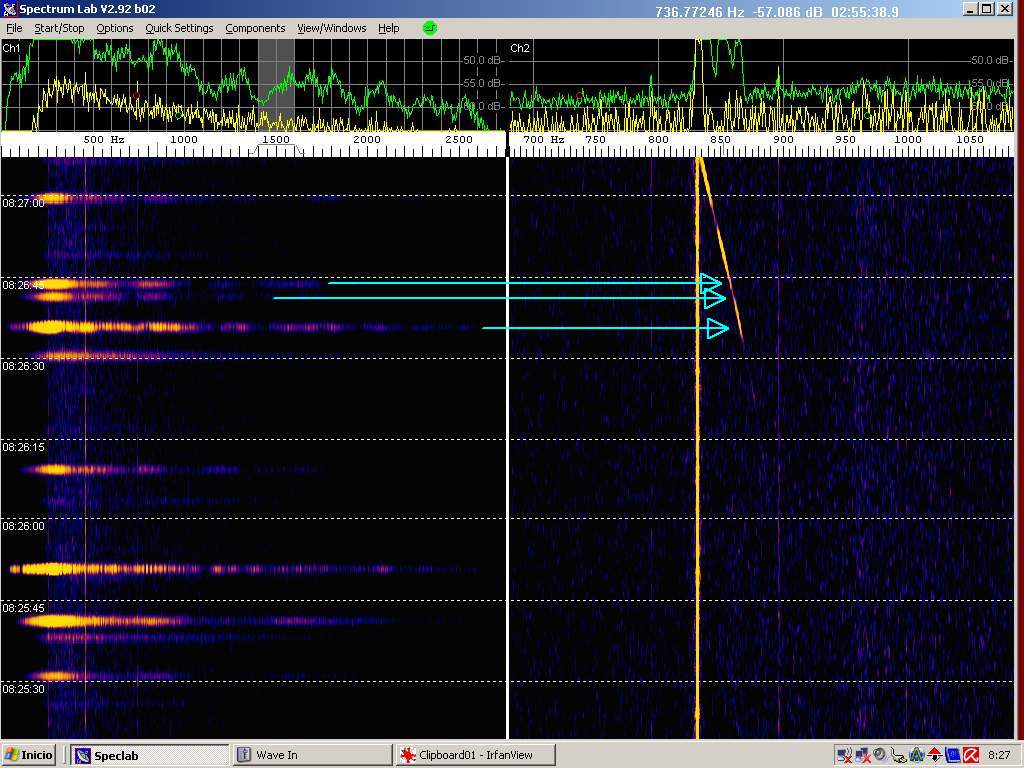Switch to Speclab in the taskbar
The height and width of the screenshot is (768, 1024).
148,755
